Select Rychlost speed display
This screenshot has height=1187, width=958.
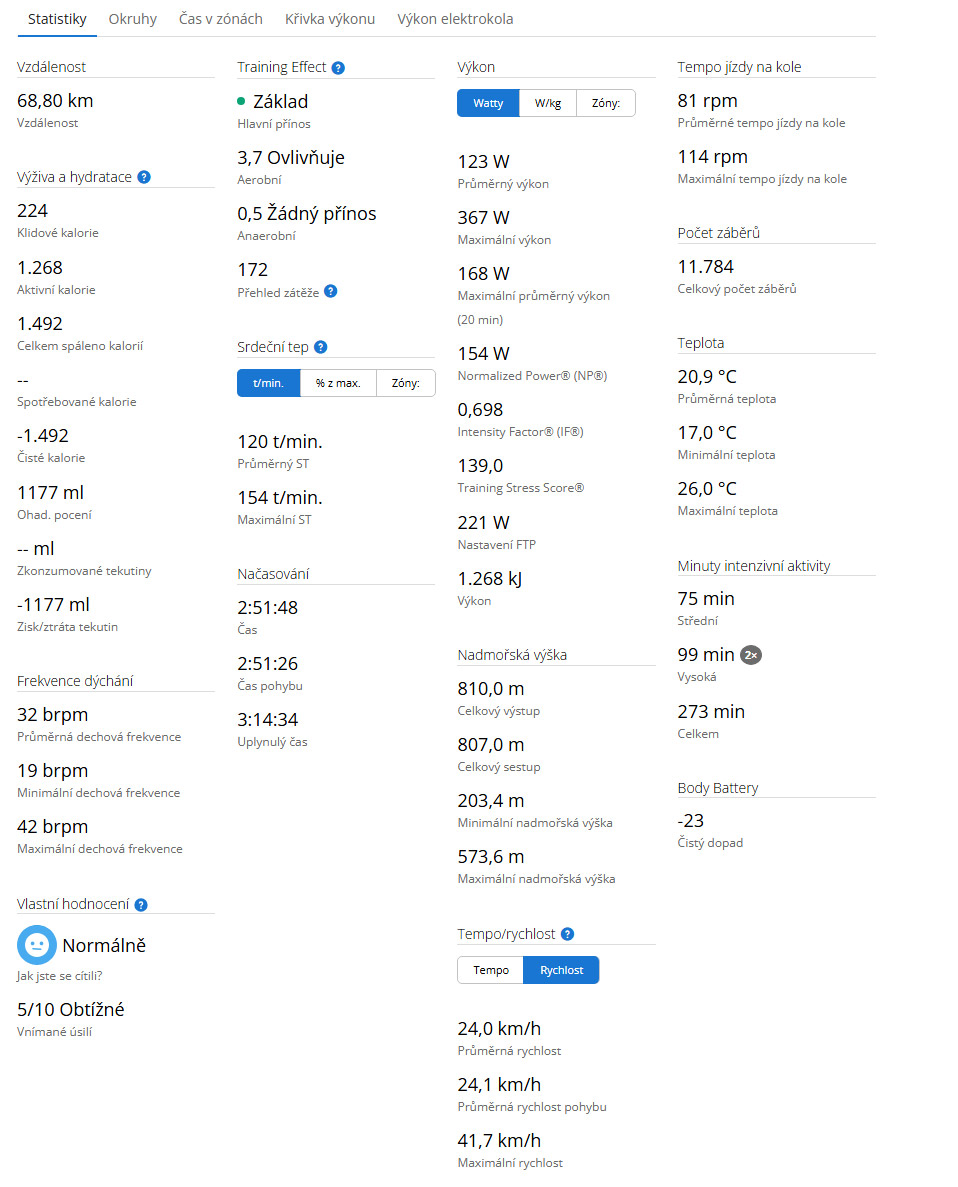561,970
